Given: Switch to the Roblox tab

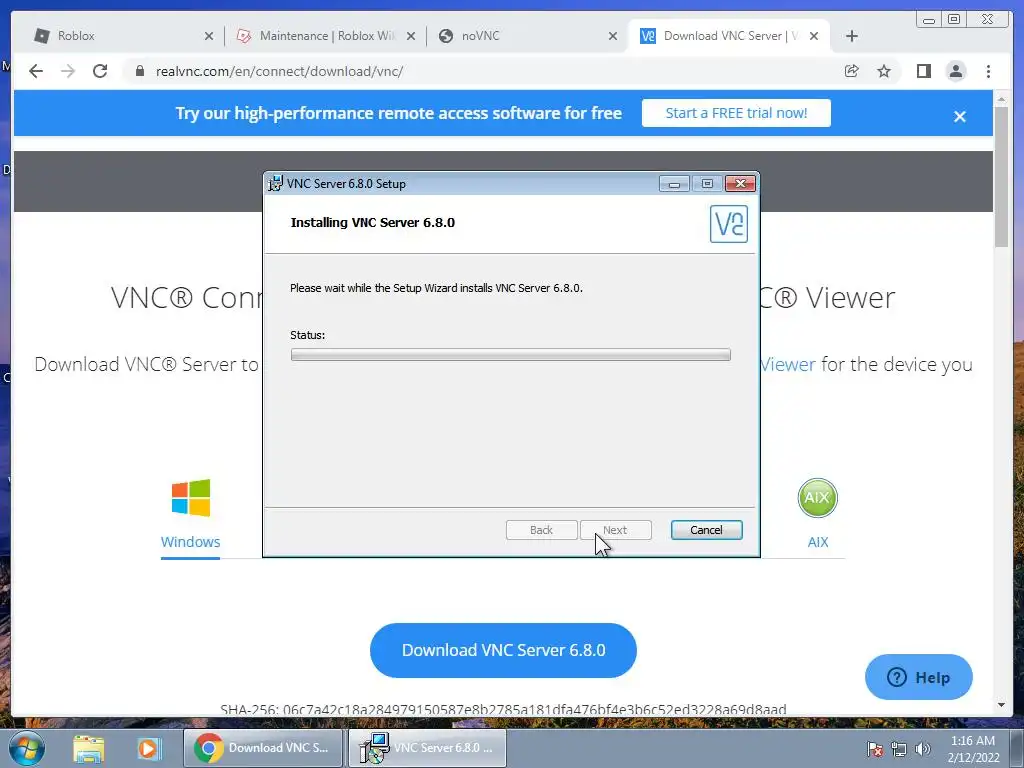Looking at the screenshot, I should [123, 36].
